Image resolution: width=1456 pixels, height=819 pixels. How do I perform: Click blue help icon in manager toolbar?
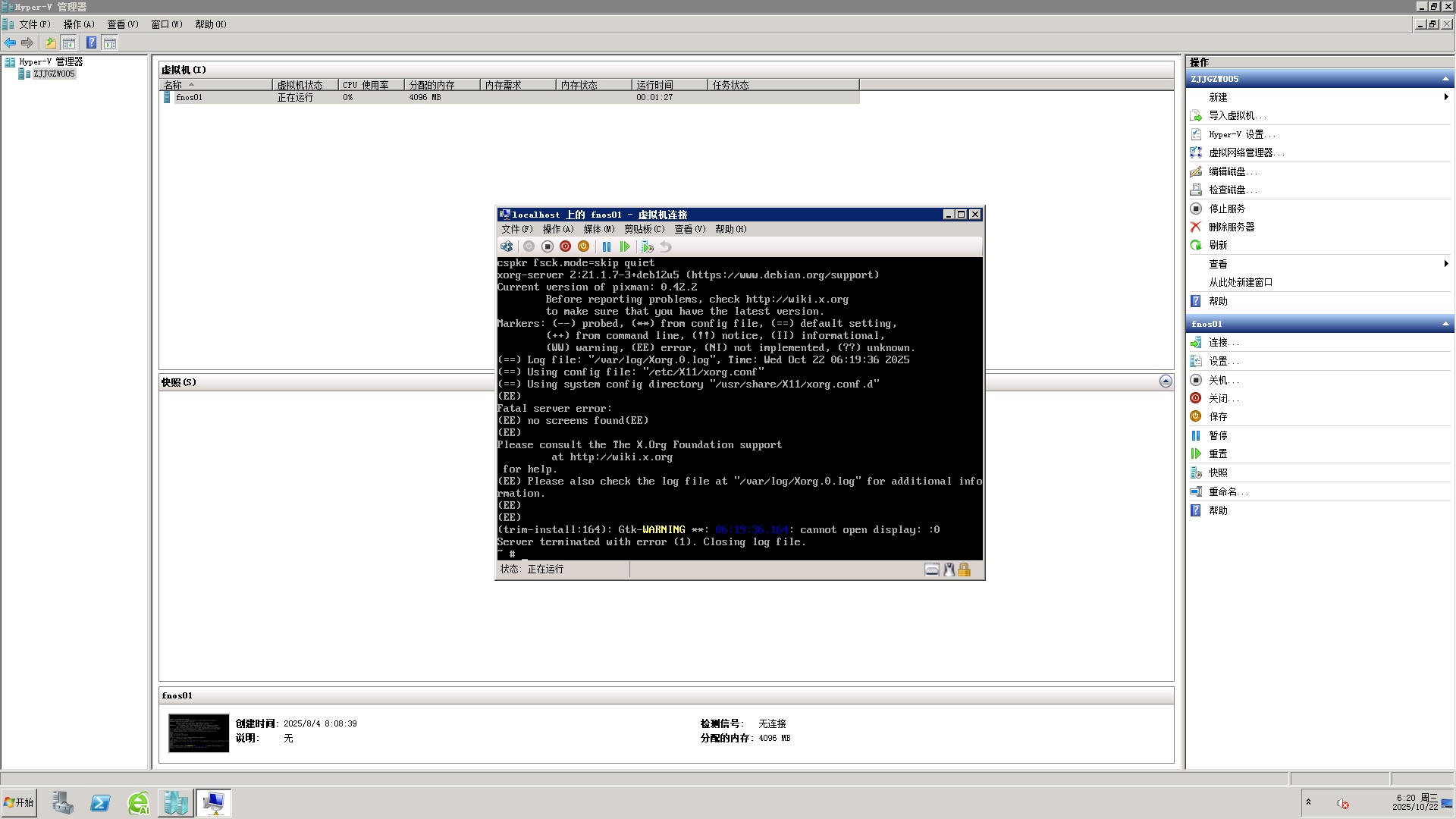(x=91, y=43)
